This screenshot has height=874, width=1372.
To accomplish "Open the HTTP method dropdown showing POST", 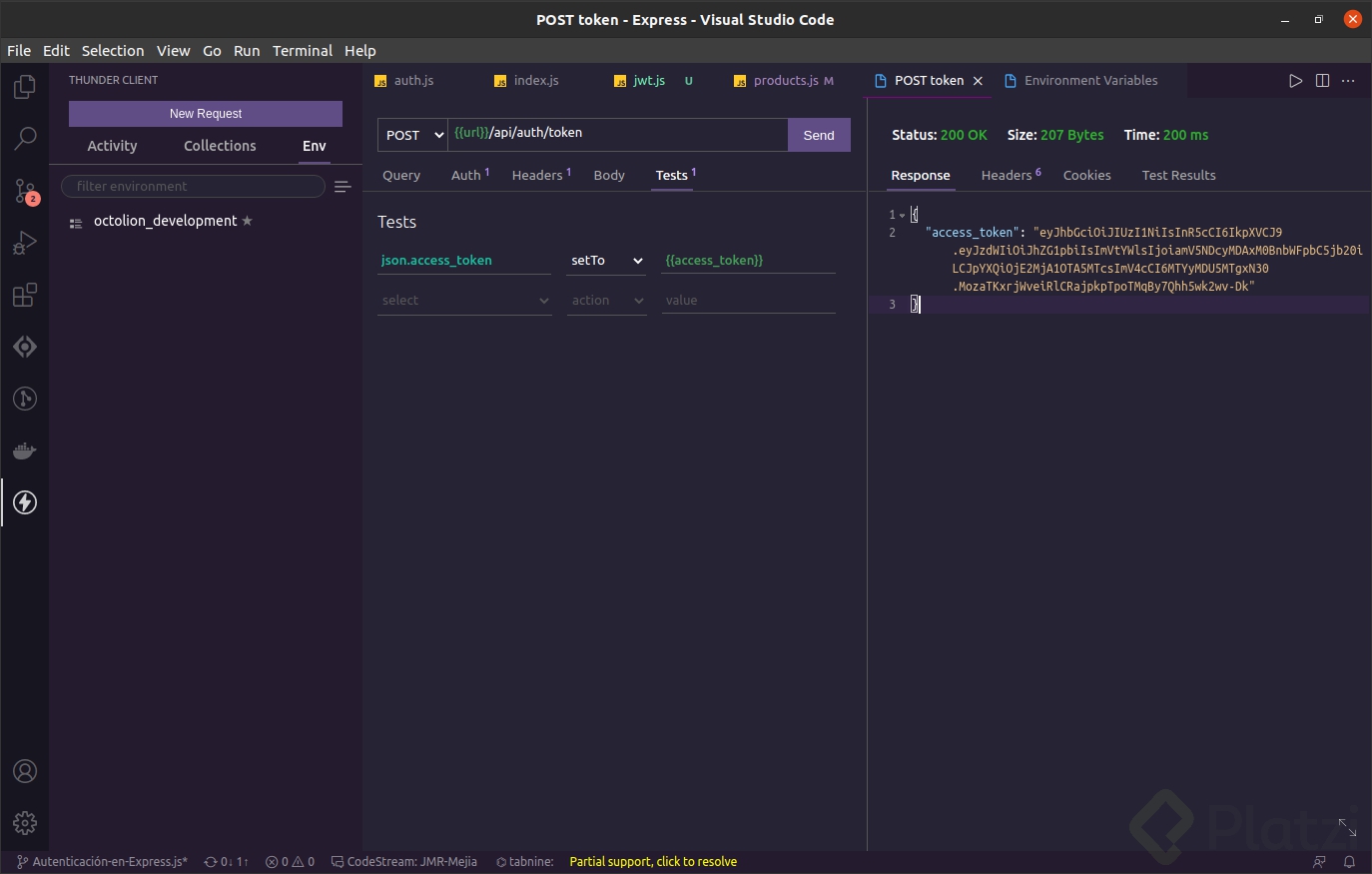I will (412, 135).
